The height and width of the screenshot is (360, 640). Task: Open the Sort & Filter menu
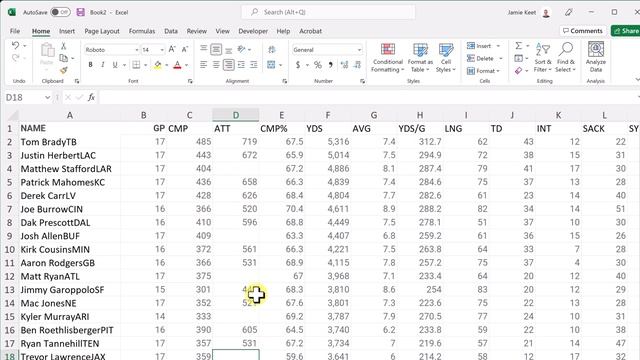pyautogui.click(x=543, y=58)
